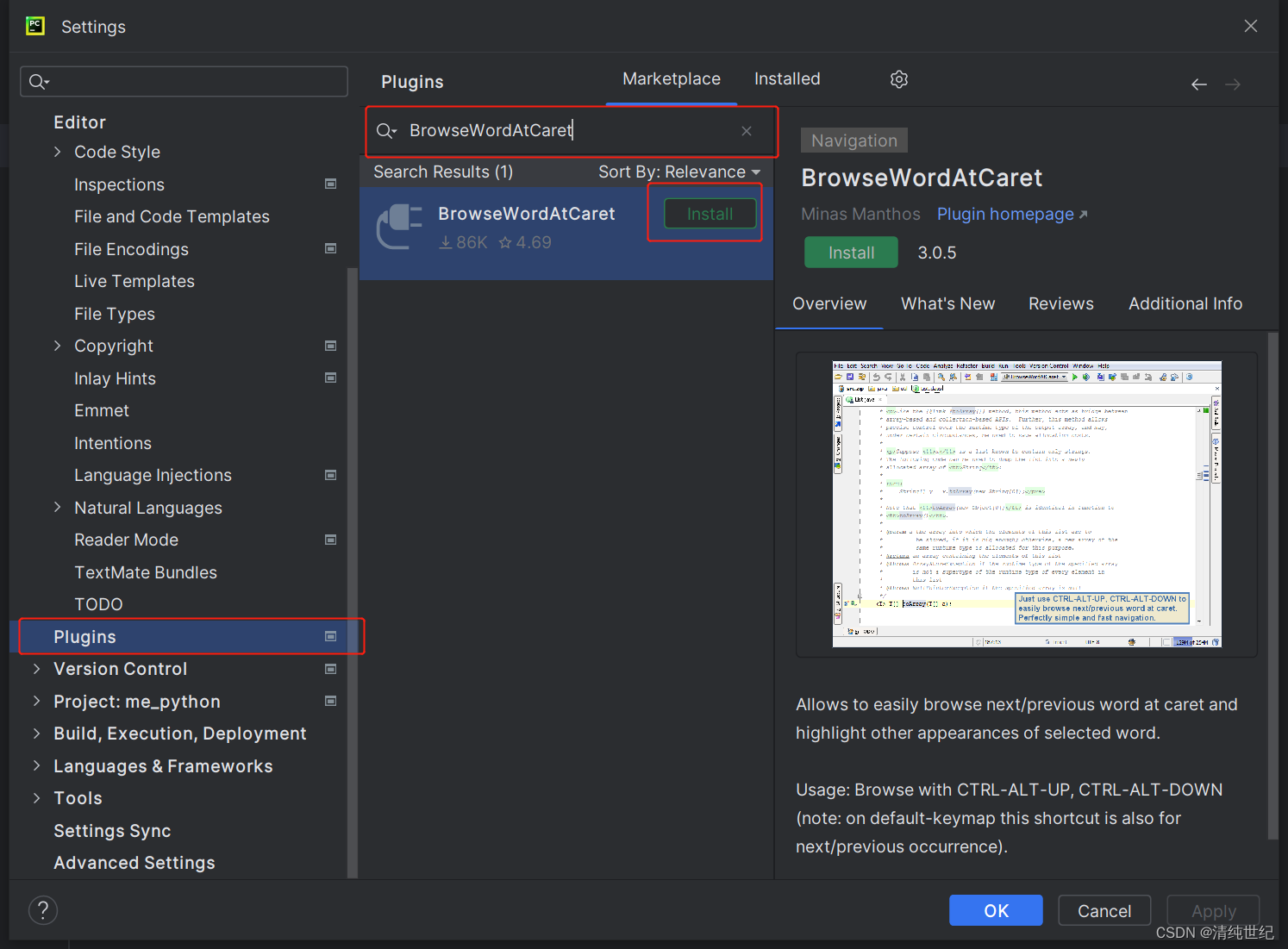Screen dimensions: 1288x949
Task: Open the Live Templates page
Action: click(134, 281)
